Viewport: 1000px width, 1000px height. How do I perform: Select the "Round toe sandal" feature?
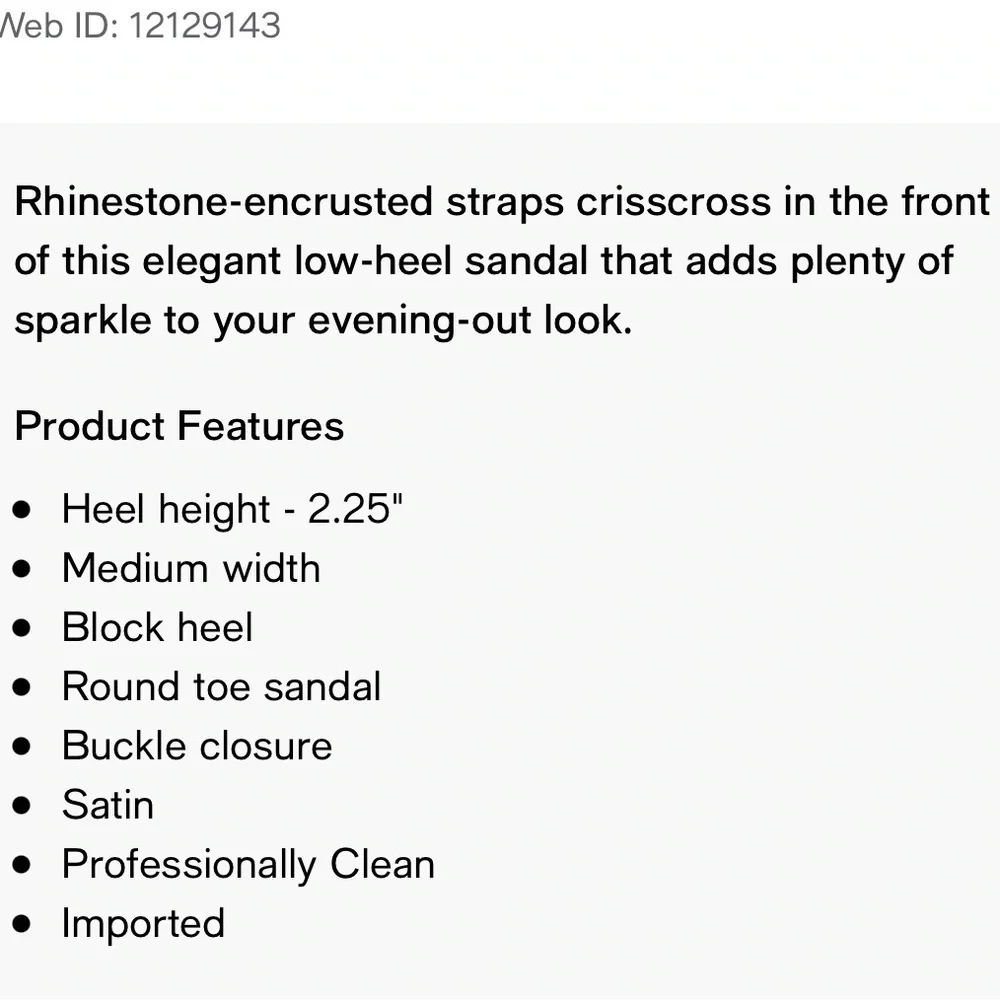pyautogui.click(x=221, y=687)
